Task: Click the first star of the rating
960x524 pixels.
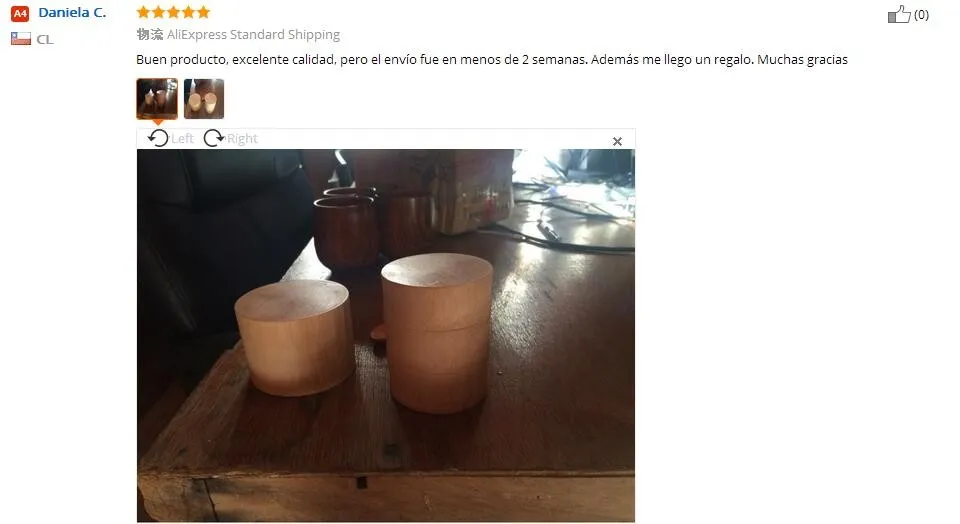Action: (x=143, y=12)
